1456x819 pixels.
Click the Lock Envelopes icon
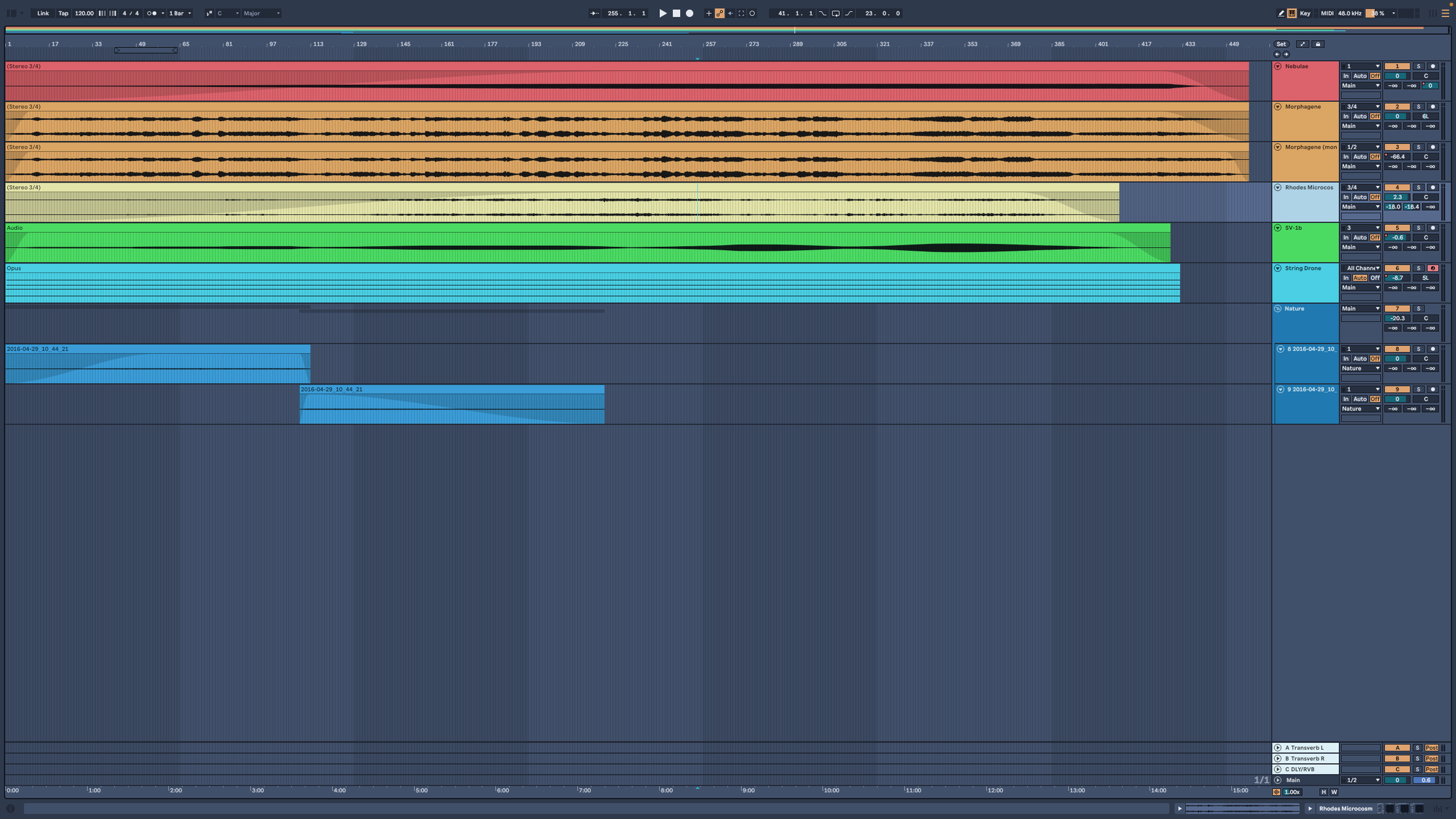point(1318,44)
